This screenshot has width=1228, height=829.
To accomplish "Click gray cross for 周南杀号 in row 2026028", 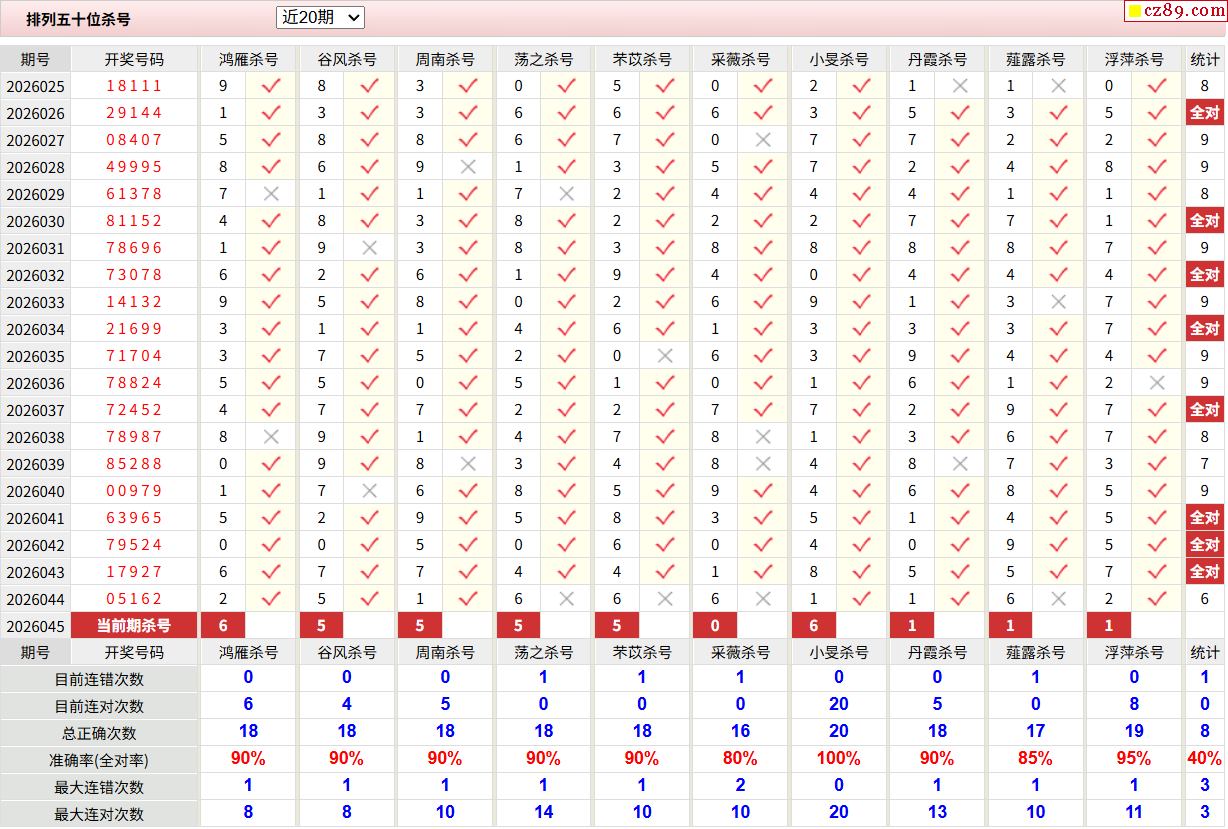I will (468, 167).
